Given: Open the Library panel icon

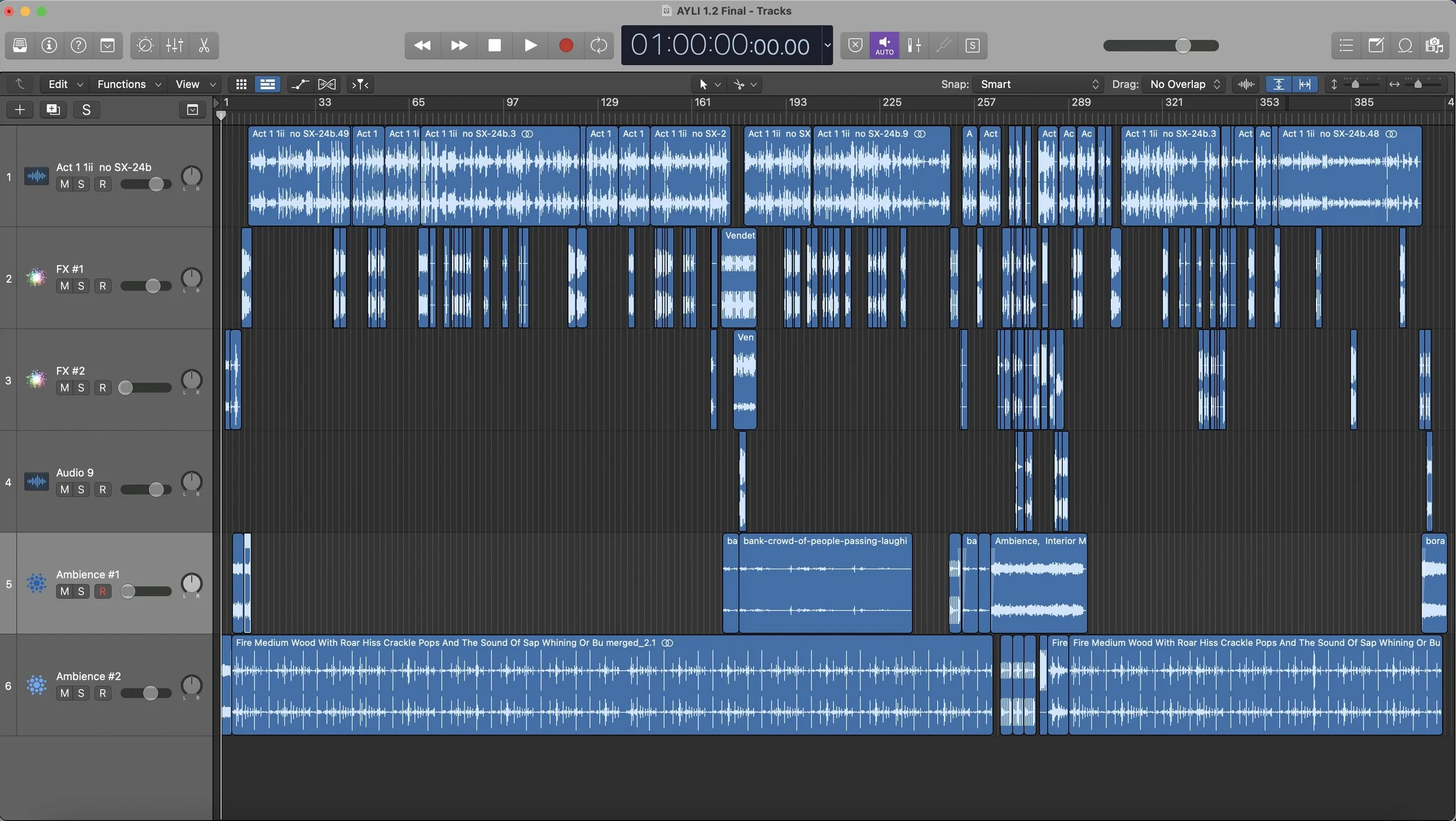Looking at the screenshot, I should tap(20, 45).
